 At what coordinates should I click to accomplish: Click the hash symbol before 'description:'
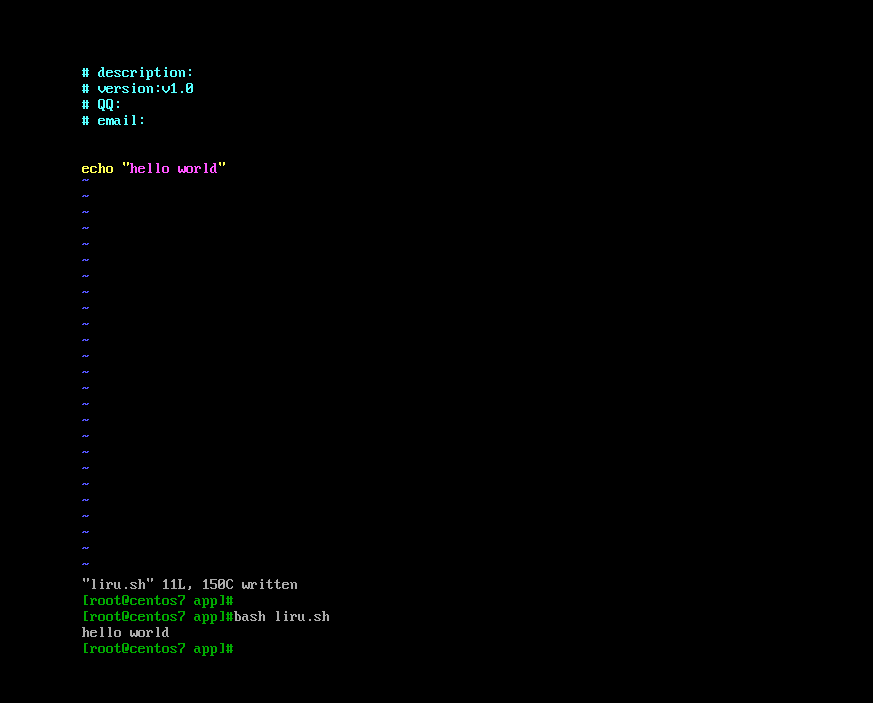(x=85, y=73)
